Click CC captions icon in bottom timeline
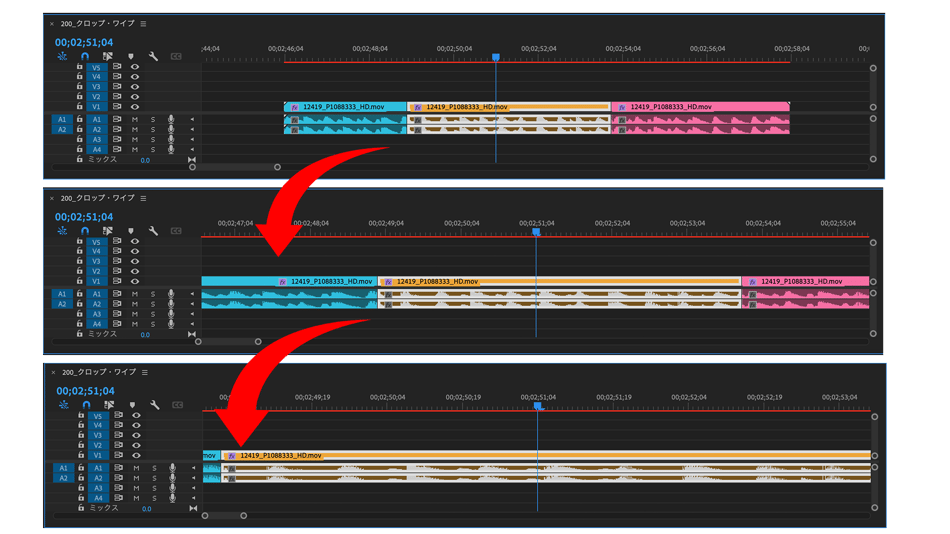Image resolution: width=950 pixels, height=534 pixels. pos(177,405)
